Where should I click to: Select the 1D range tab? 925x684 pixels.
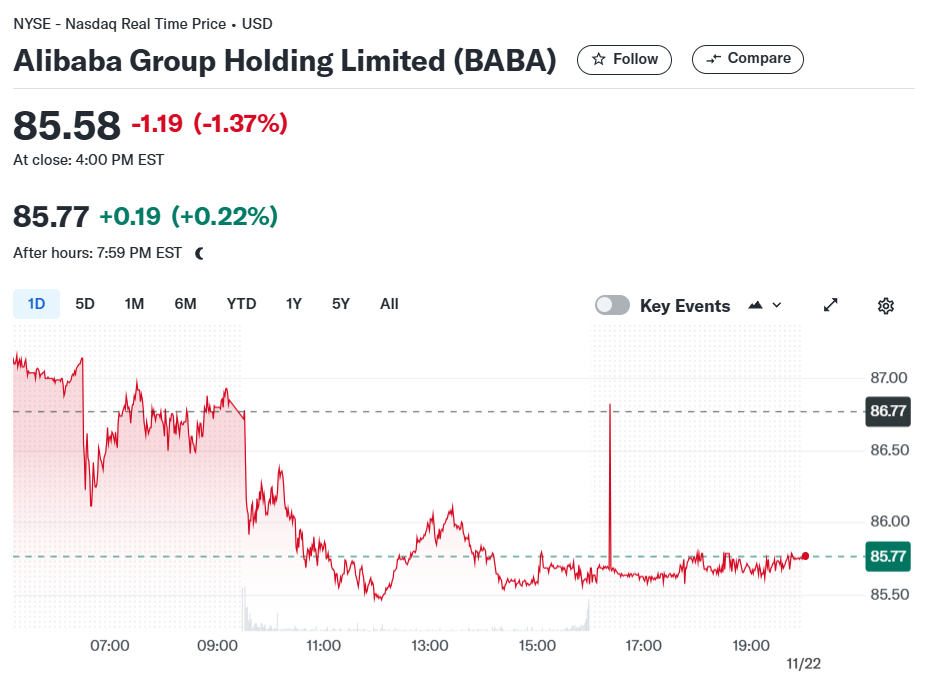pos(37,304)
